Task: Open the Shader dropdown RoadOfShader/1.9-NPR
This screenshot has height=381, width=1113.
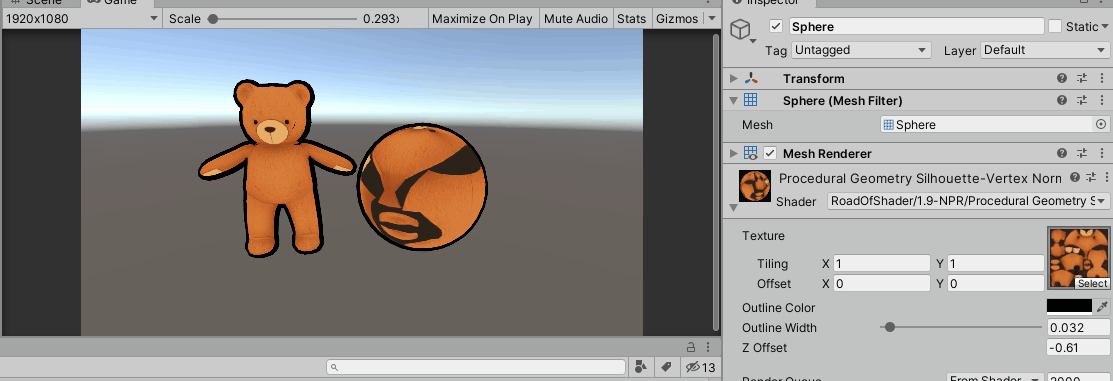Action: pyautogui.click(x=968, y=201)
